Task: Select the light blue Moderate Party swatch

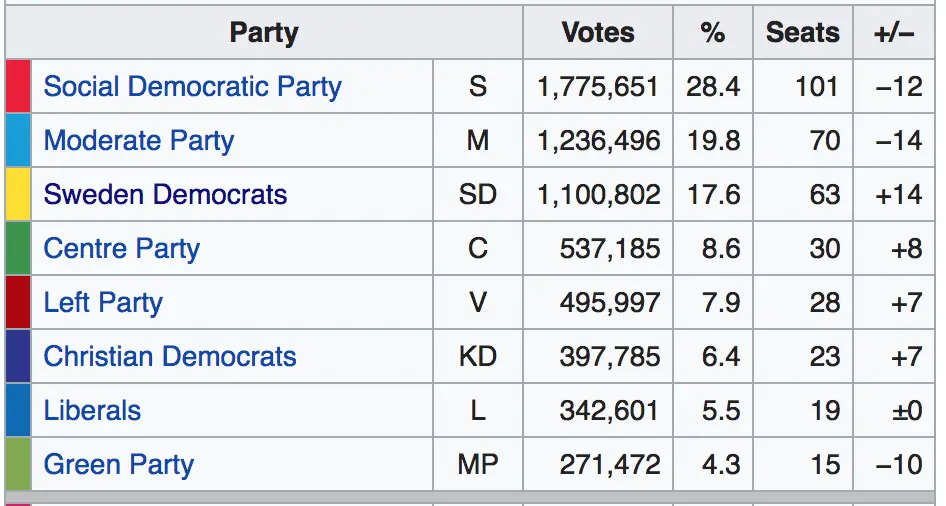Action: (x=18, y=141)
